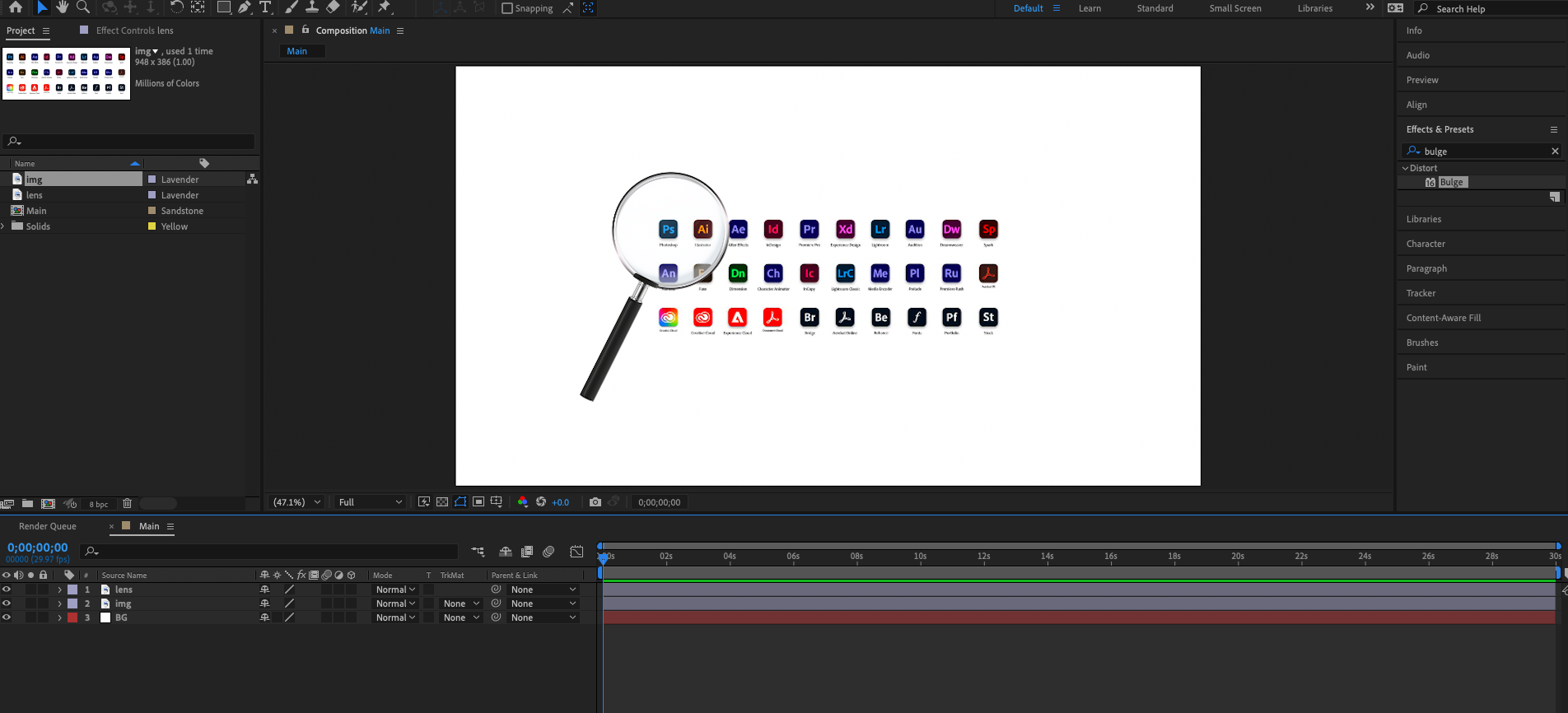Select the Rectangle shape tool
Image resolution: width=1568 pixels, height=713 pixels.
tap(223, 7)
